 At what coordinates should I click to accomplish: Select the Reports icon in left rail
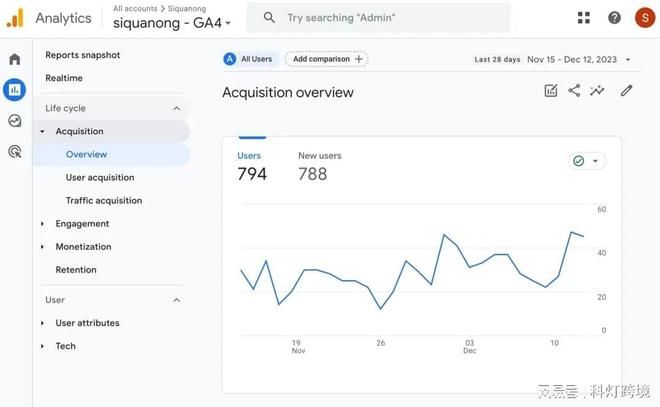click(14, 90)
